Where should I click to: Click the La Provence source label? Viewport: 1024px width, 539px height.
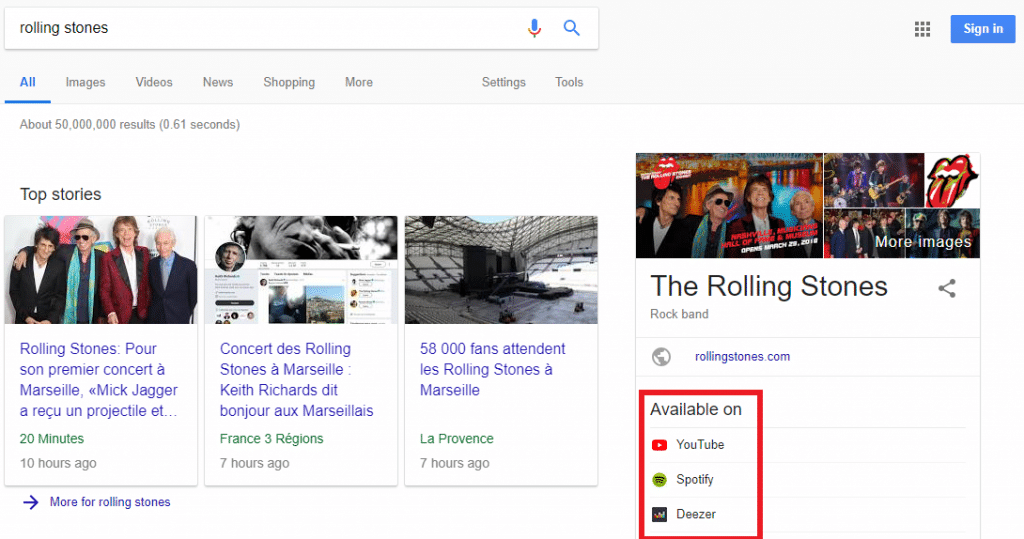point(456,438)
